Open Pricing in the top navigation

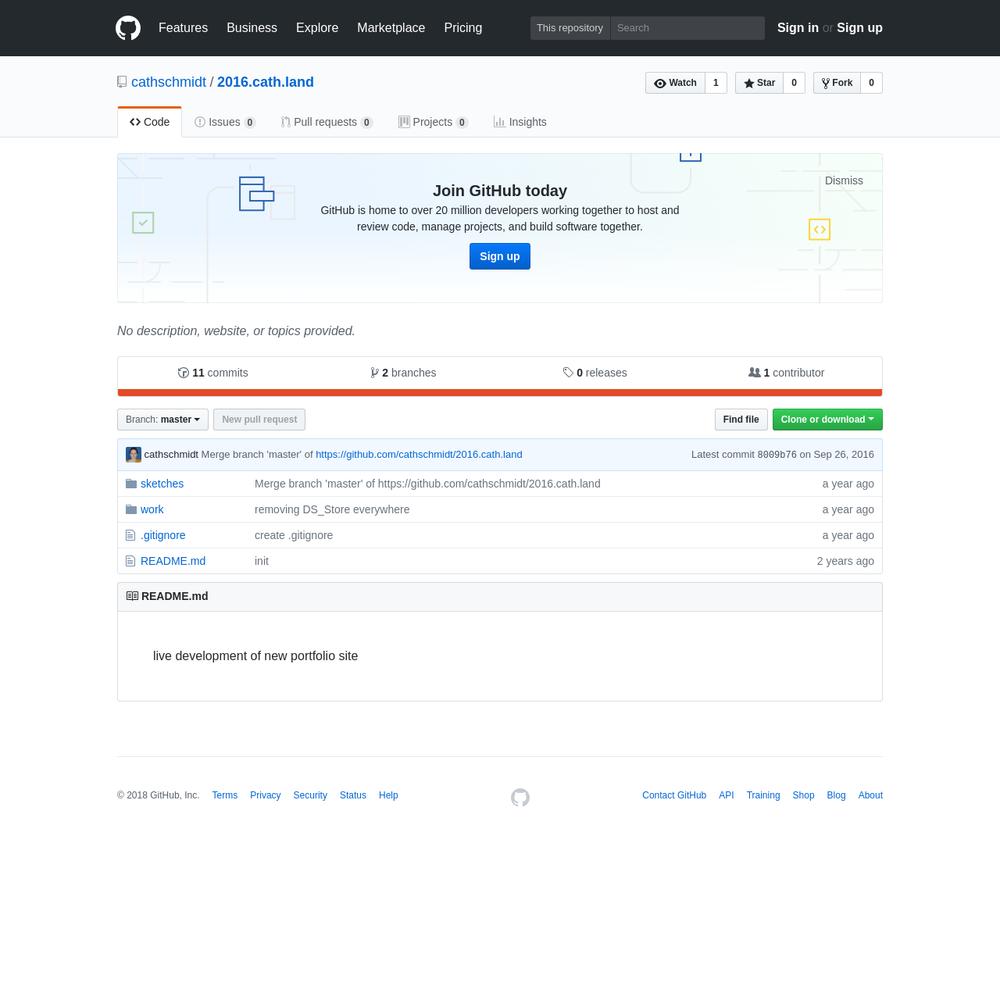[463, 28]
